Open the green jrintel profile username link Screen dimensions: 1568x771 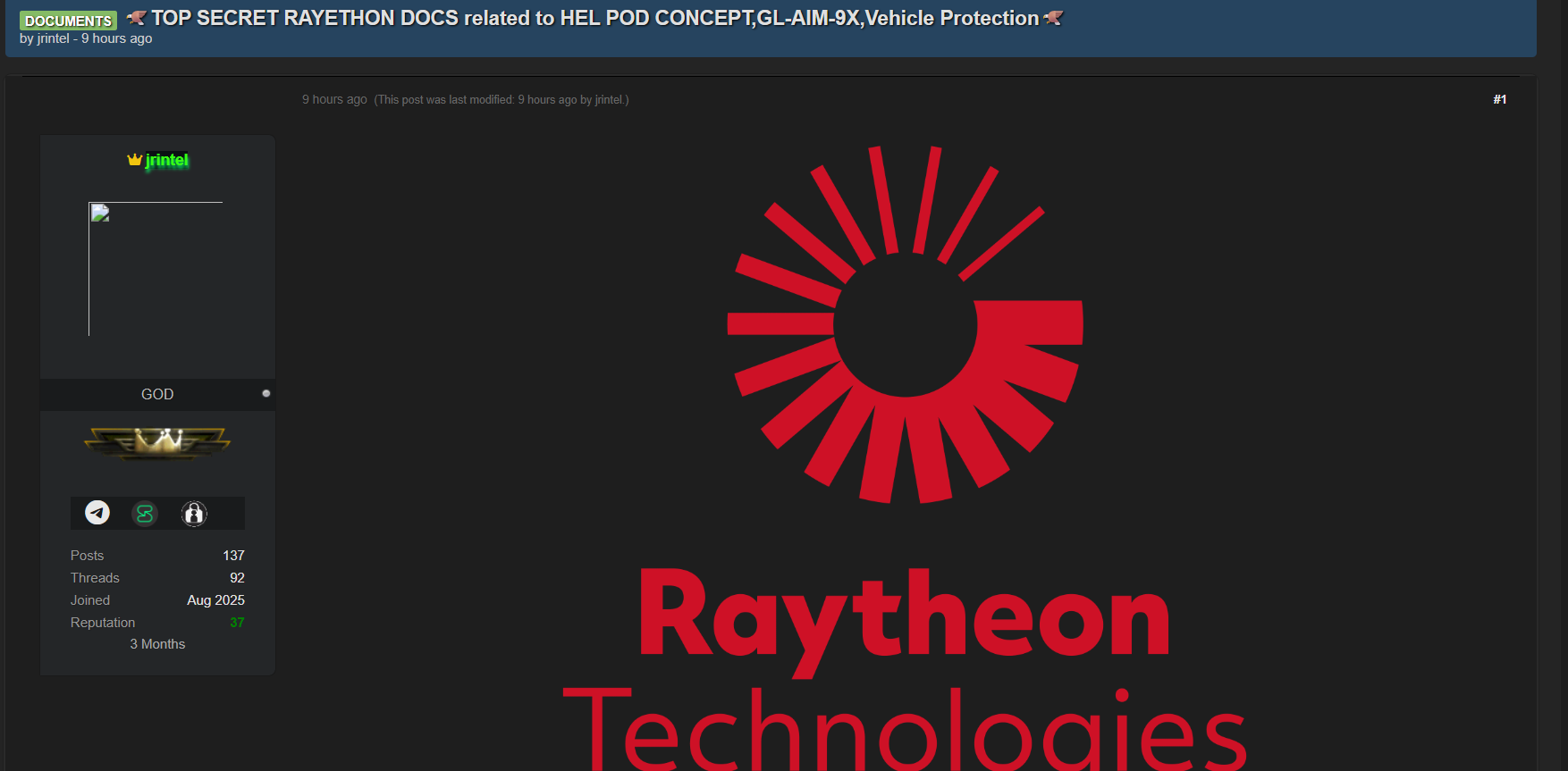(167, 160)
